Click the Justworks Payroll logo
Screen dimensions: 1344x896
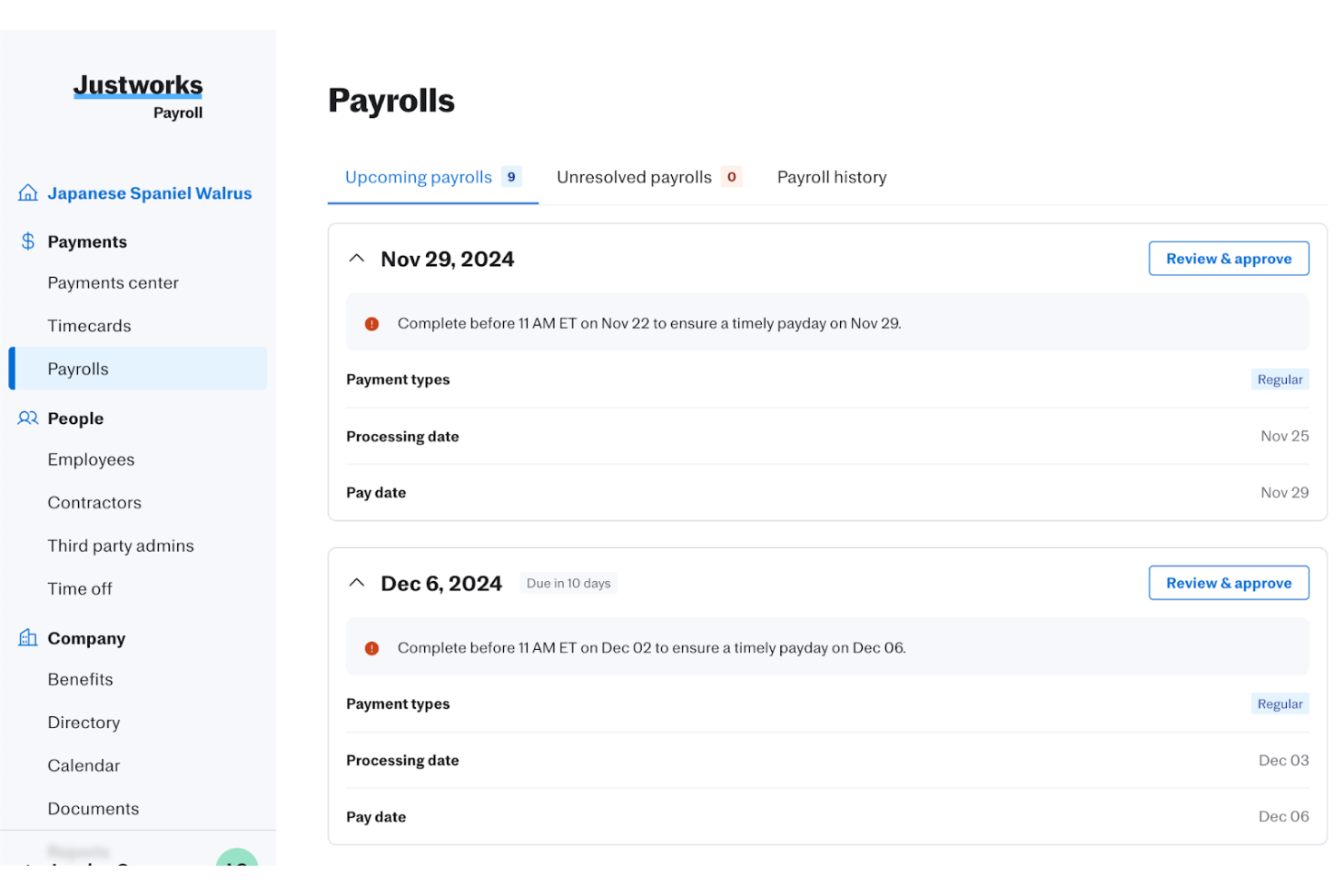point(138,95)
